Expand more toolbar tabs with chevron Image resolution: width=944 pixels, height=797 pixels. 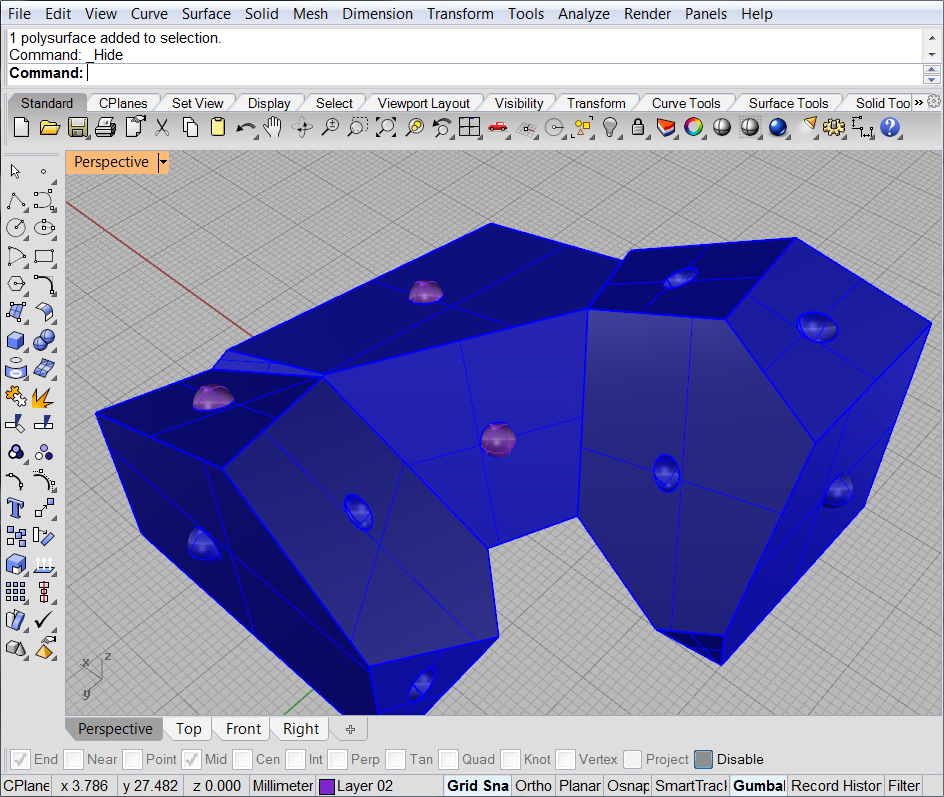[919, 102]
